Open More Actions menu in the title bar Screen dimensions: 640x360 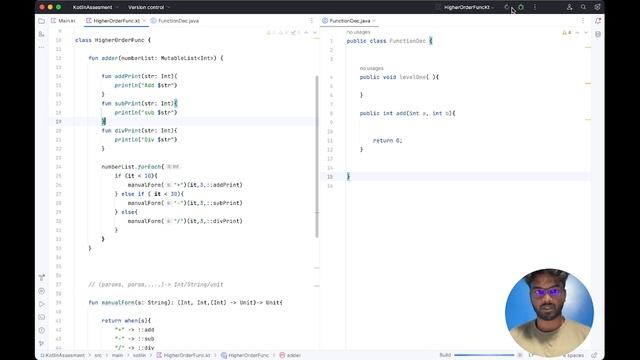[535, 7]
